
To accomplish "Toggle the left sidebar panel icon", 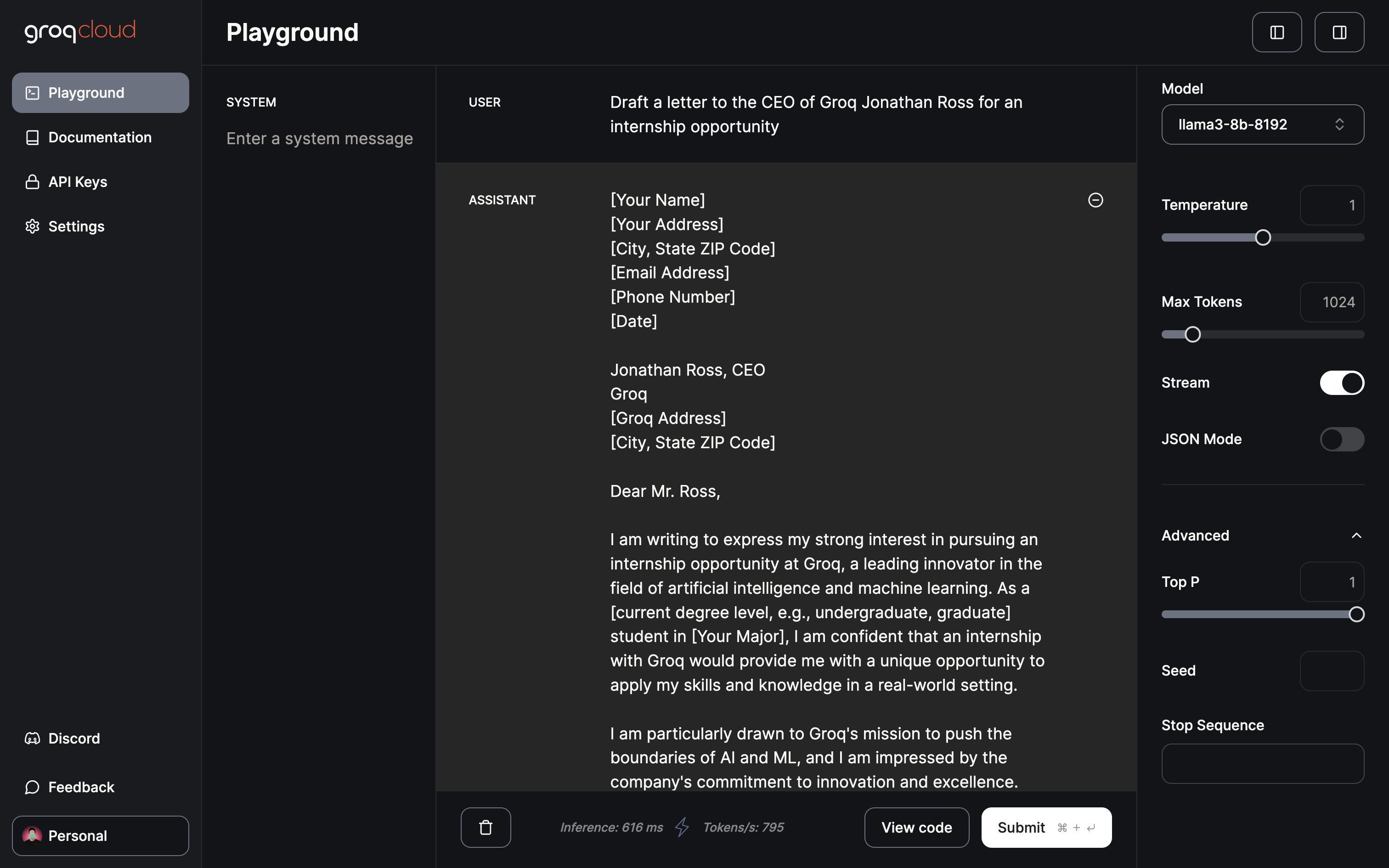I will (x=1276, y=32).
